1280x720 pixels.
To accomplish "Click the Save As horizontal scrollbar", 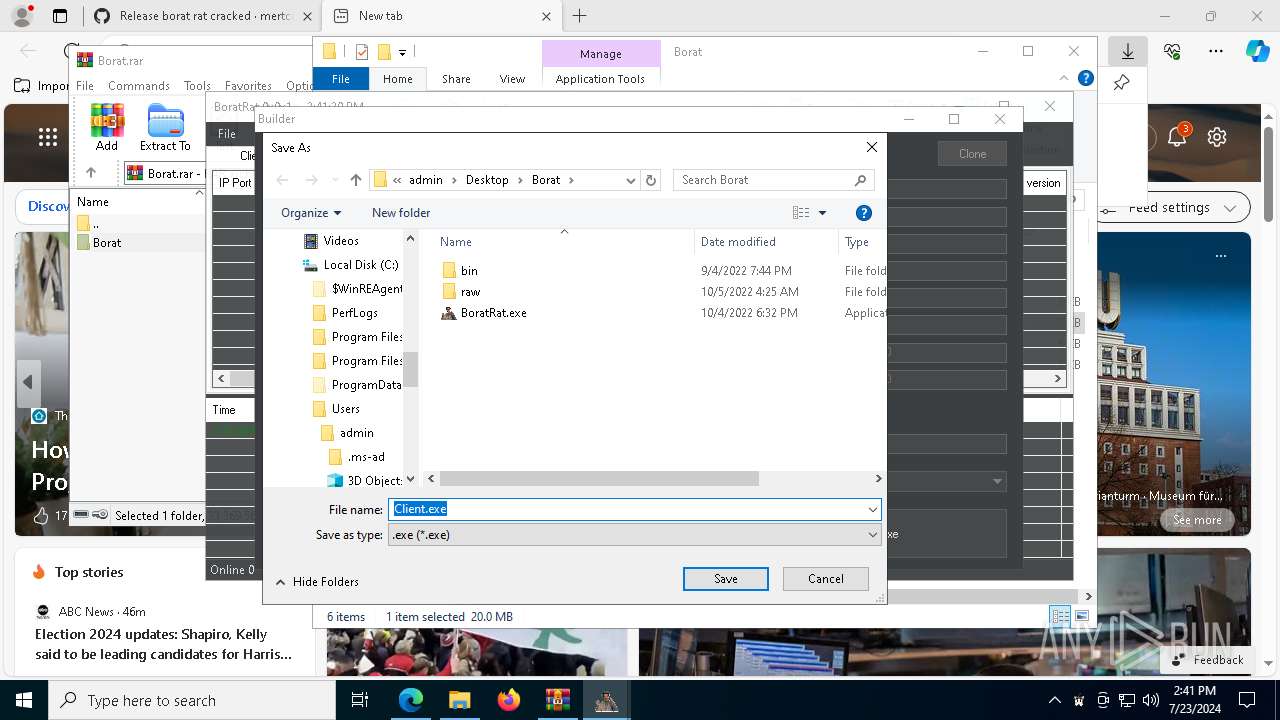I will [600, 479].
